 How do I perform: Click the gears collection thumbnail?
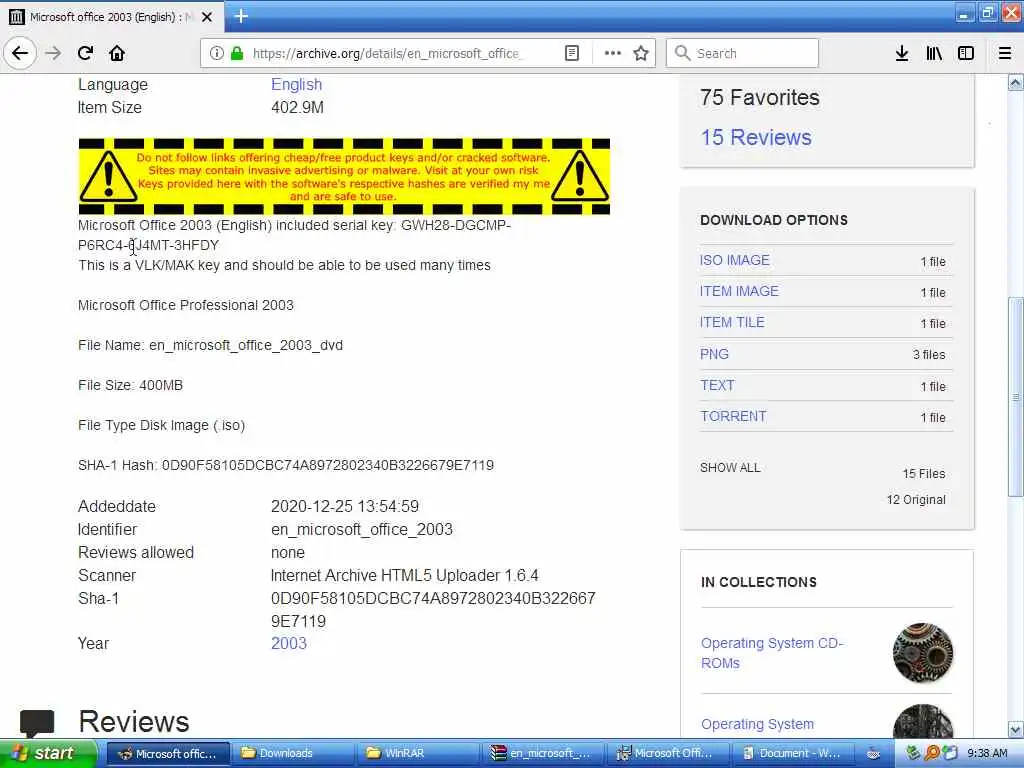click(x=922, y=652)
